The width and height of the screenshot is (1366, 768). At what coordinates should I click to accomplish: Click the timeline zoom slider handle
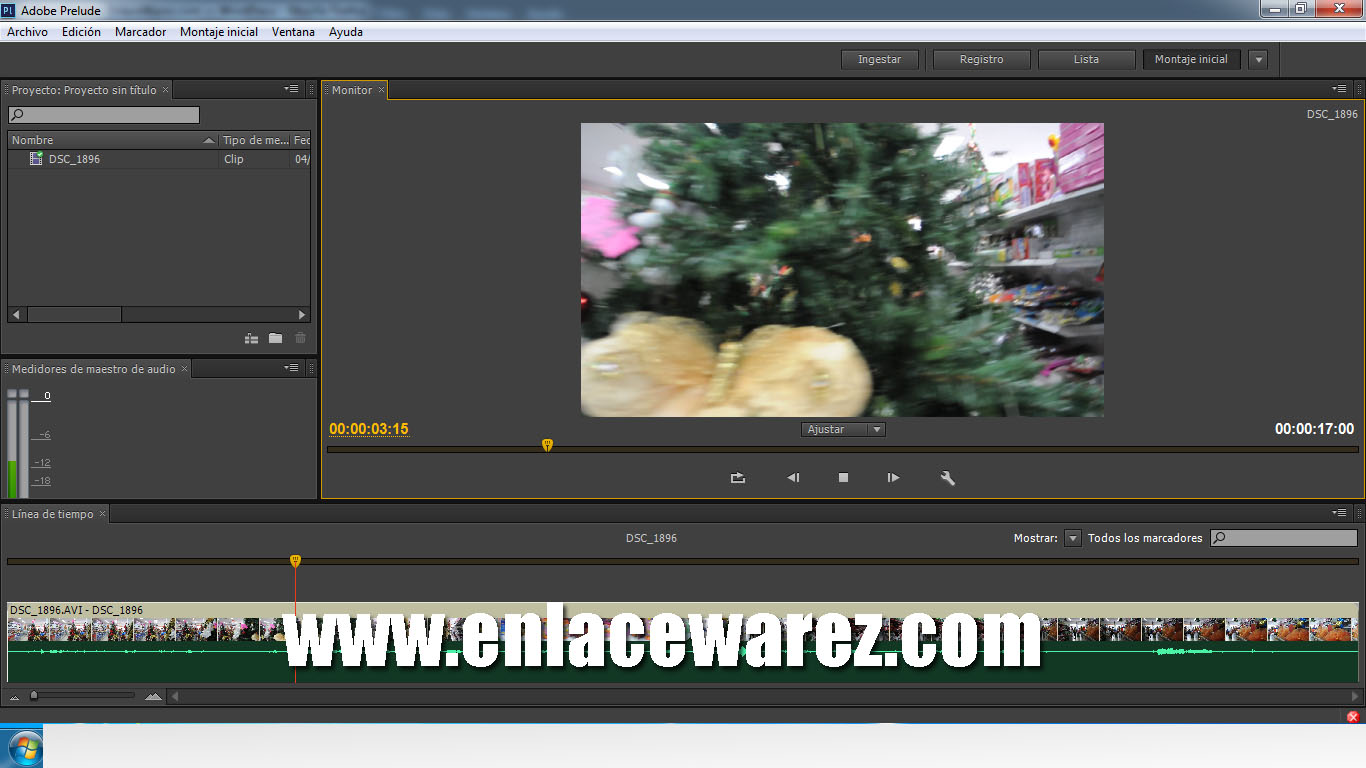(34, 695)
